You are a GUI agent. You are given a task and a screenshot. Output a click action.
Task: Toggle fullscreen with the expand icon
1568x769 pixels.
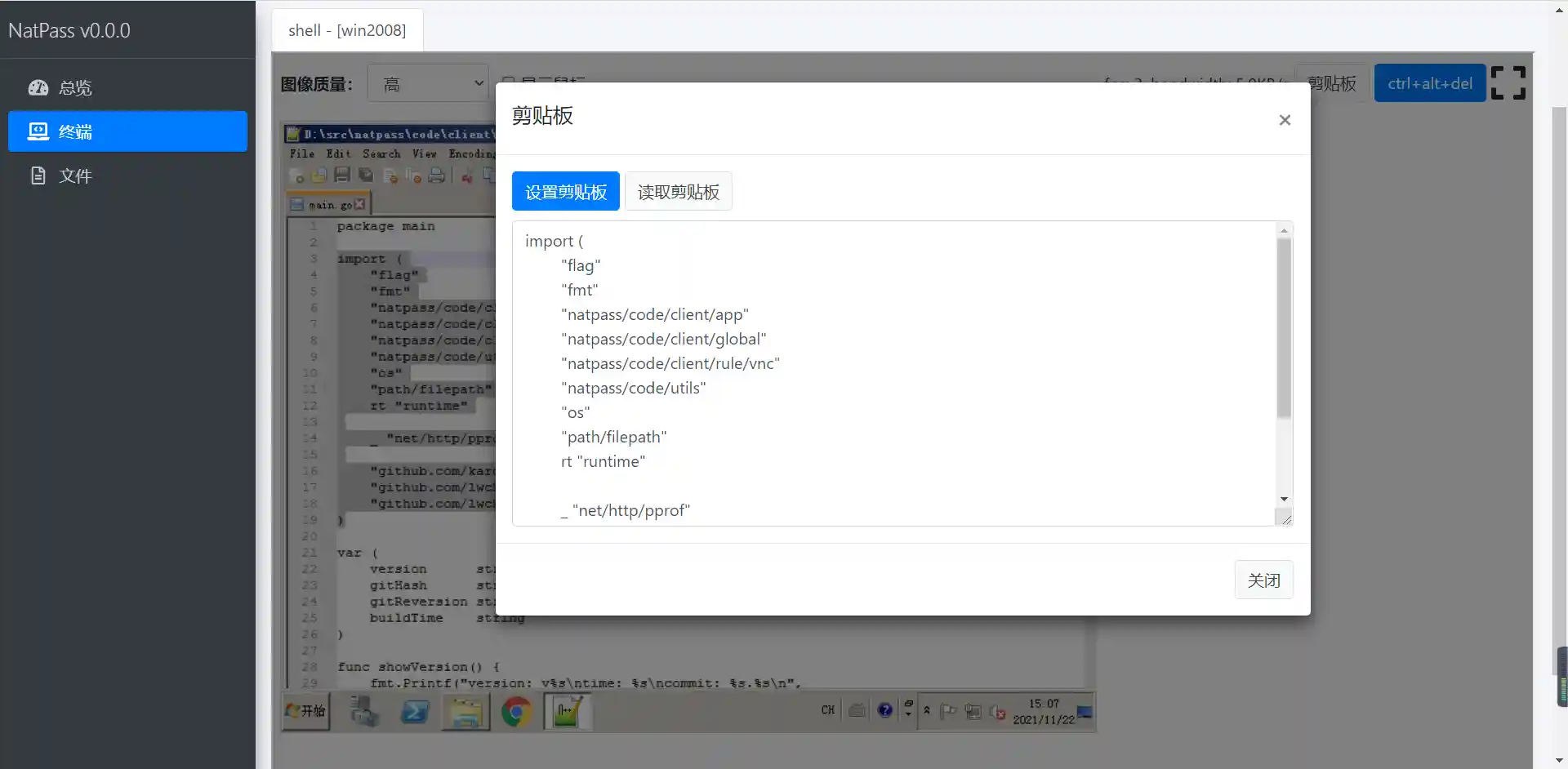point(1508,82)
